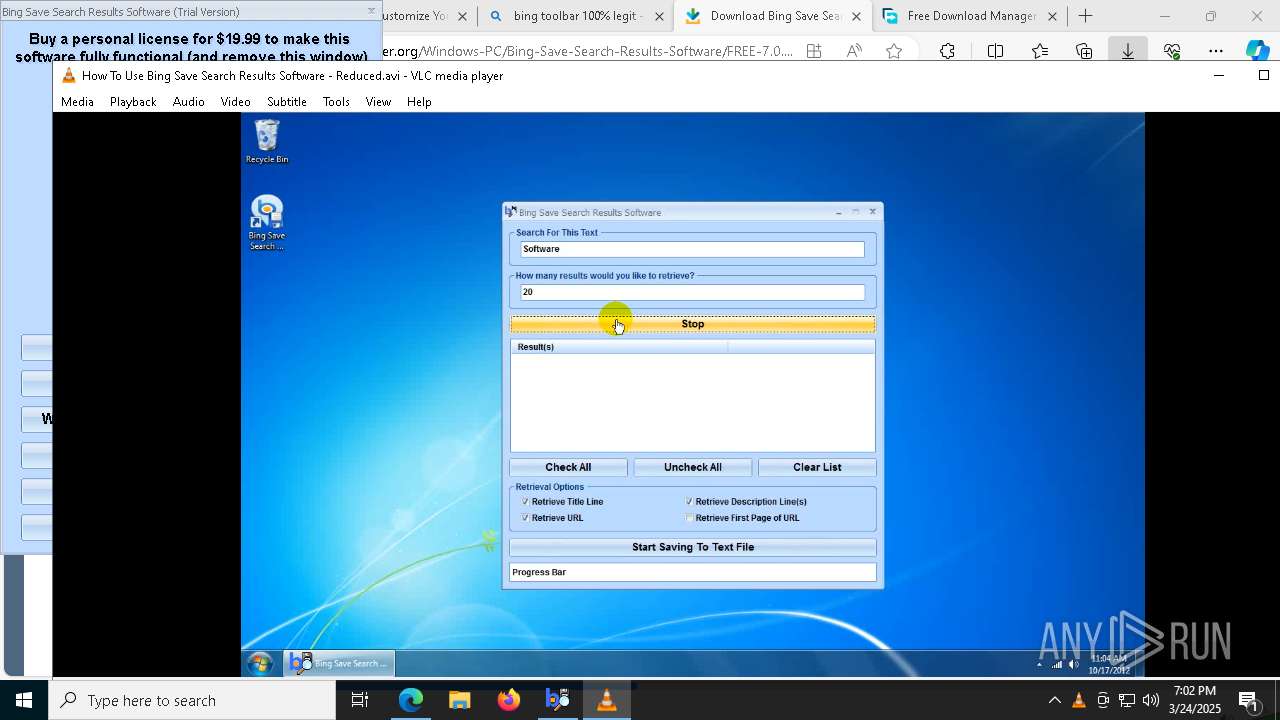
Task: Toggle Edge split screen icon
Action: [x=995, y=51]
